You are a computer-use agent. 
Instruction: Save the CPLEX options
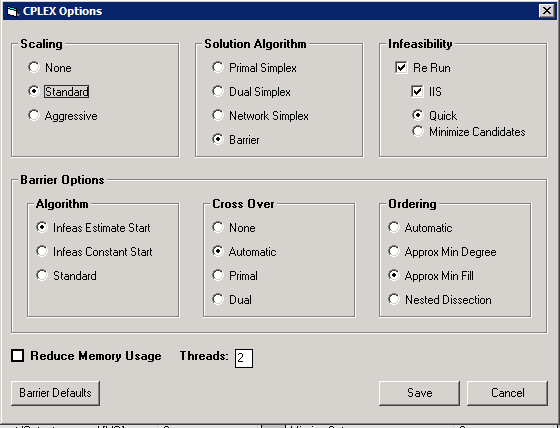coord(419,393)
